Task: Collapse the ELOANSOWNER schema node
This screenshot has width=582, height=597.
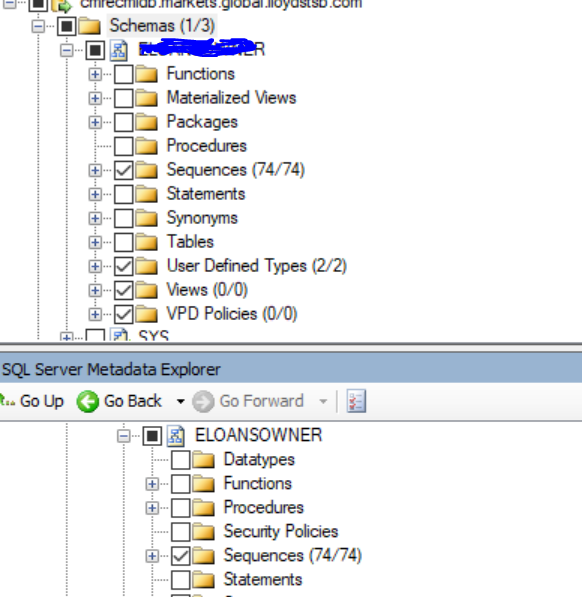Action: pyautogui.click(x=123, y=436)
